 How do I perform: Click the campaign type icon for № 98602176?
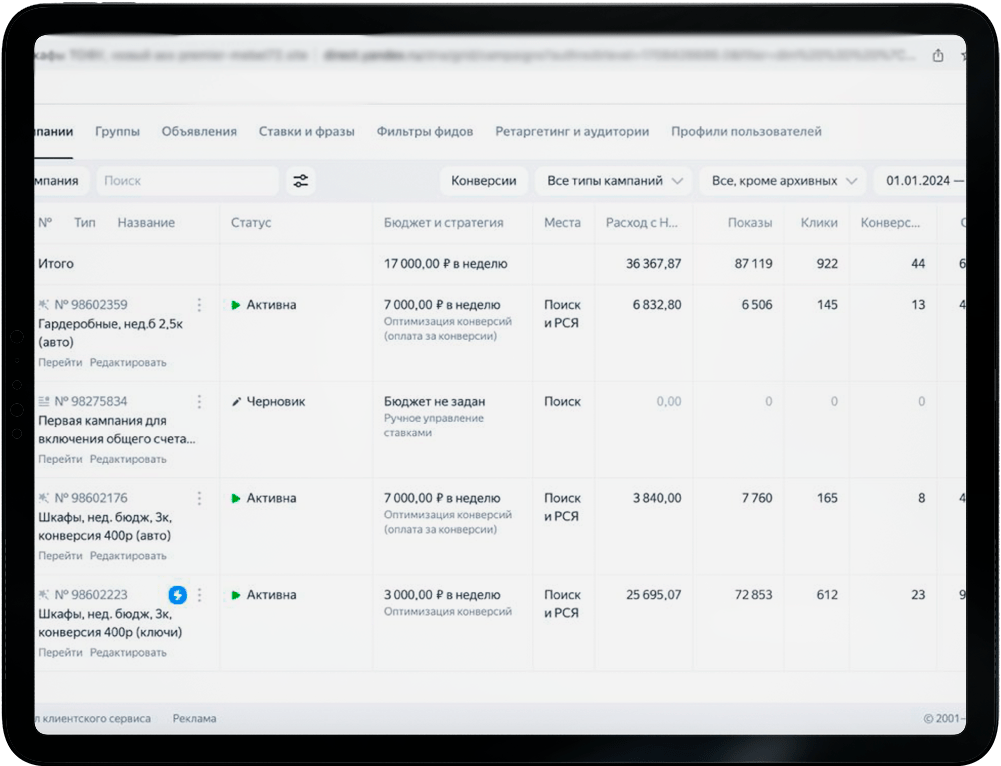(43, 498)
